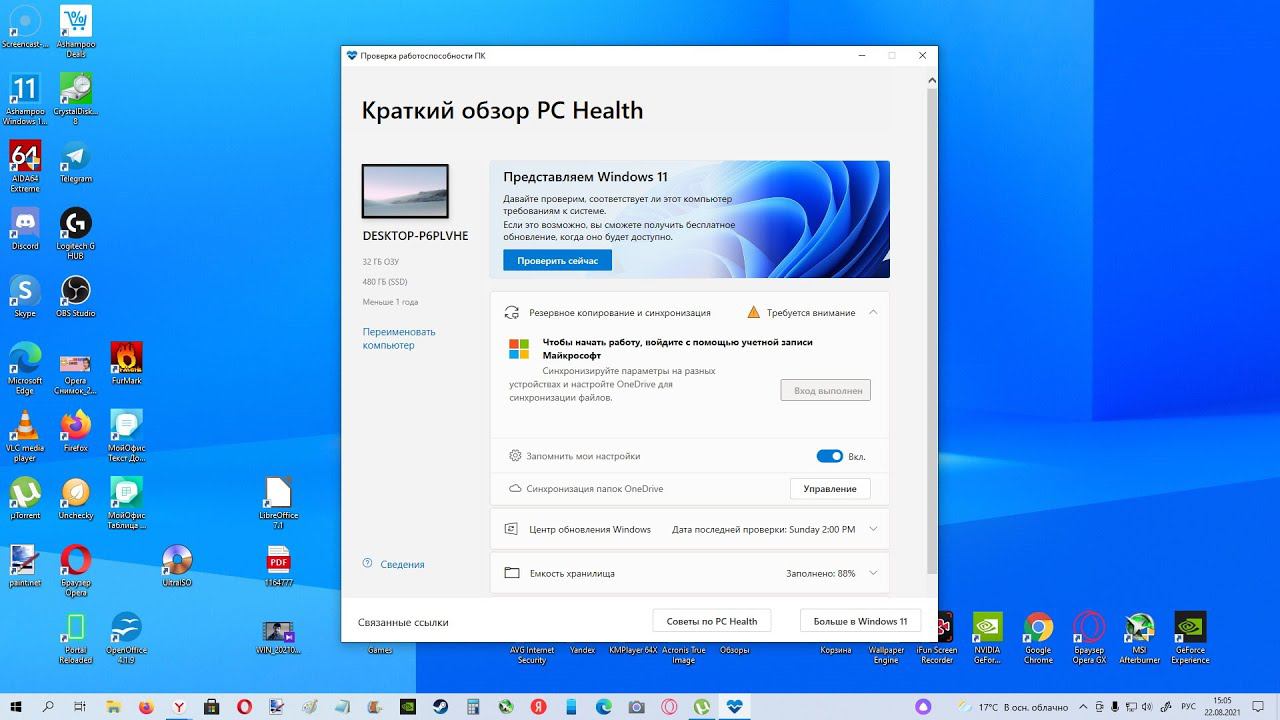The height and width of the screenshot is (720, 1280).
Task: Expand the Центр обновления Windows section
Action: [873, 529]
